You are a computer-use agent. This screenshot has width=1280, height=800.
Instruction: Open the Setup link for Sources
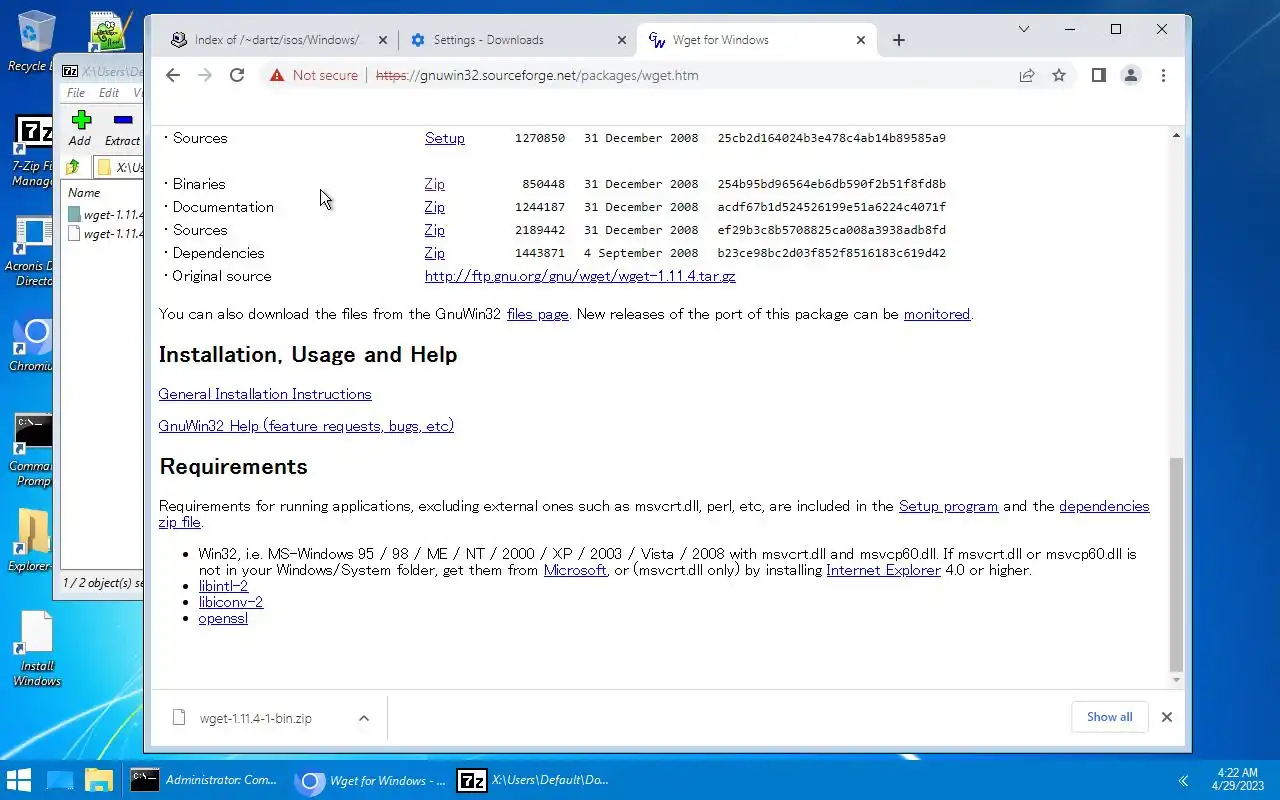pos(444,138)
